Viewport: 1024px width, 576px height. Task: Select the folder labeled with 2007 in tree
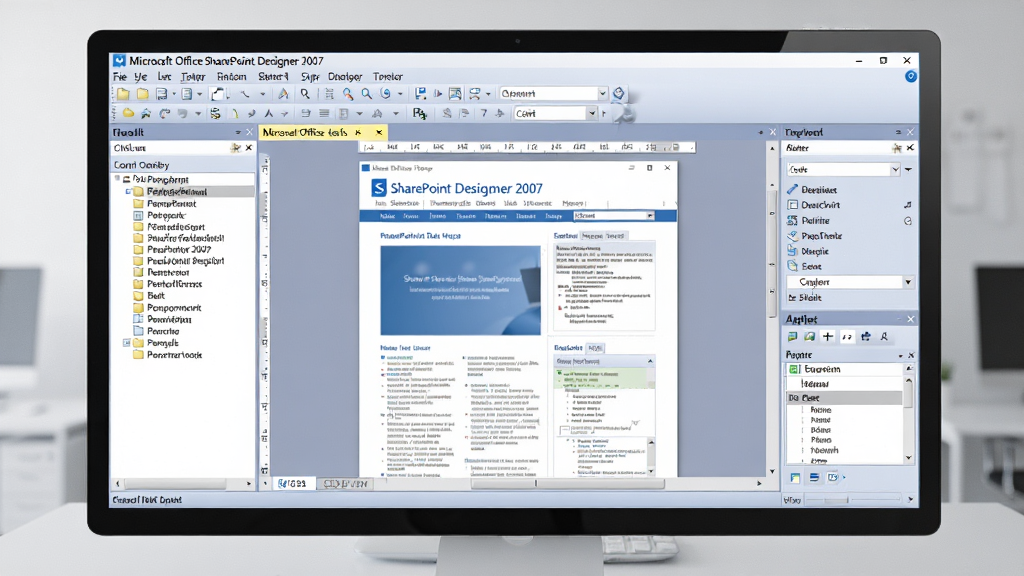172,249
